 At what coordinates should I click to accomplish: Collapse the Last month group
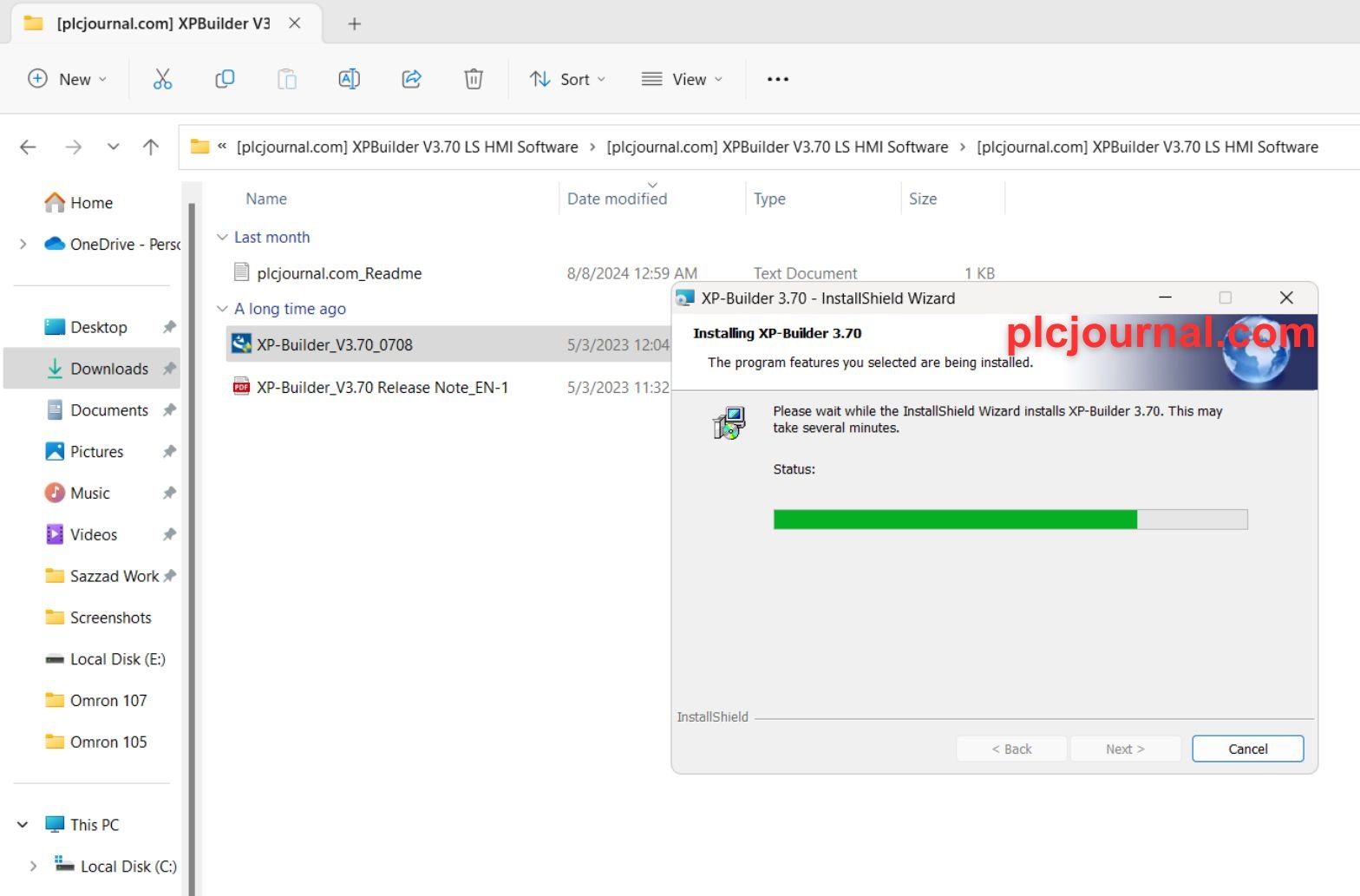pyautogui.click(x=222, y=237)
